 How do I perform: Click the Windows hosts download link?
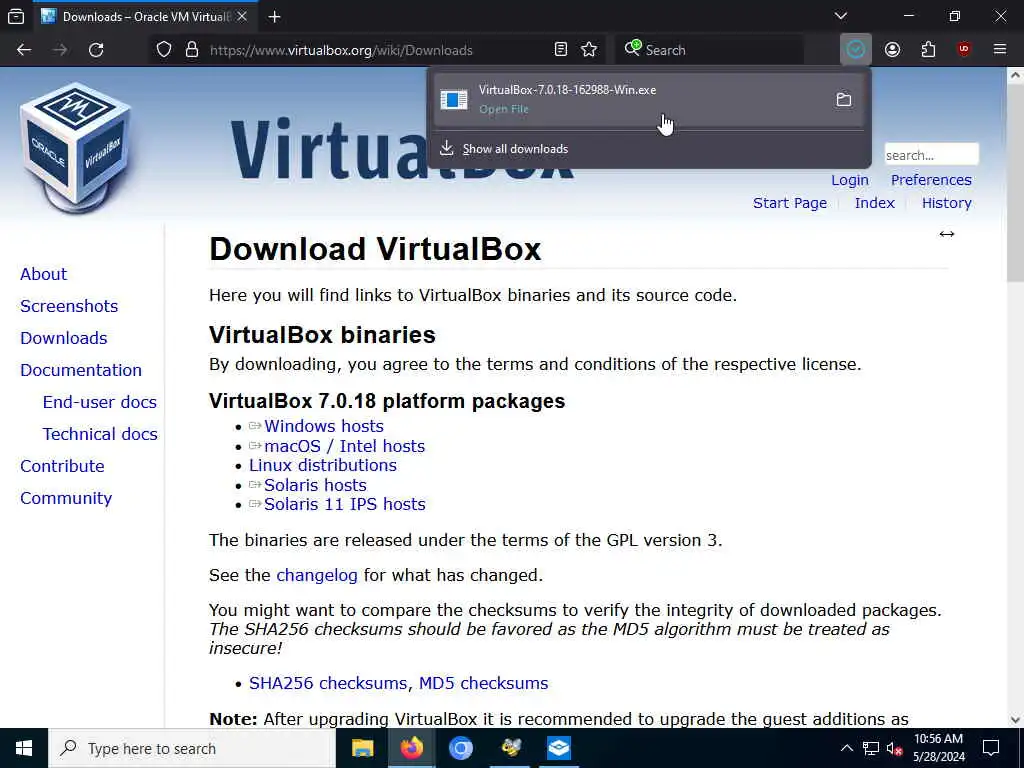click(x=323, y=426)
